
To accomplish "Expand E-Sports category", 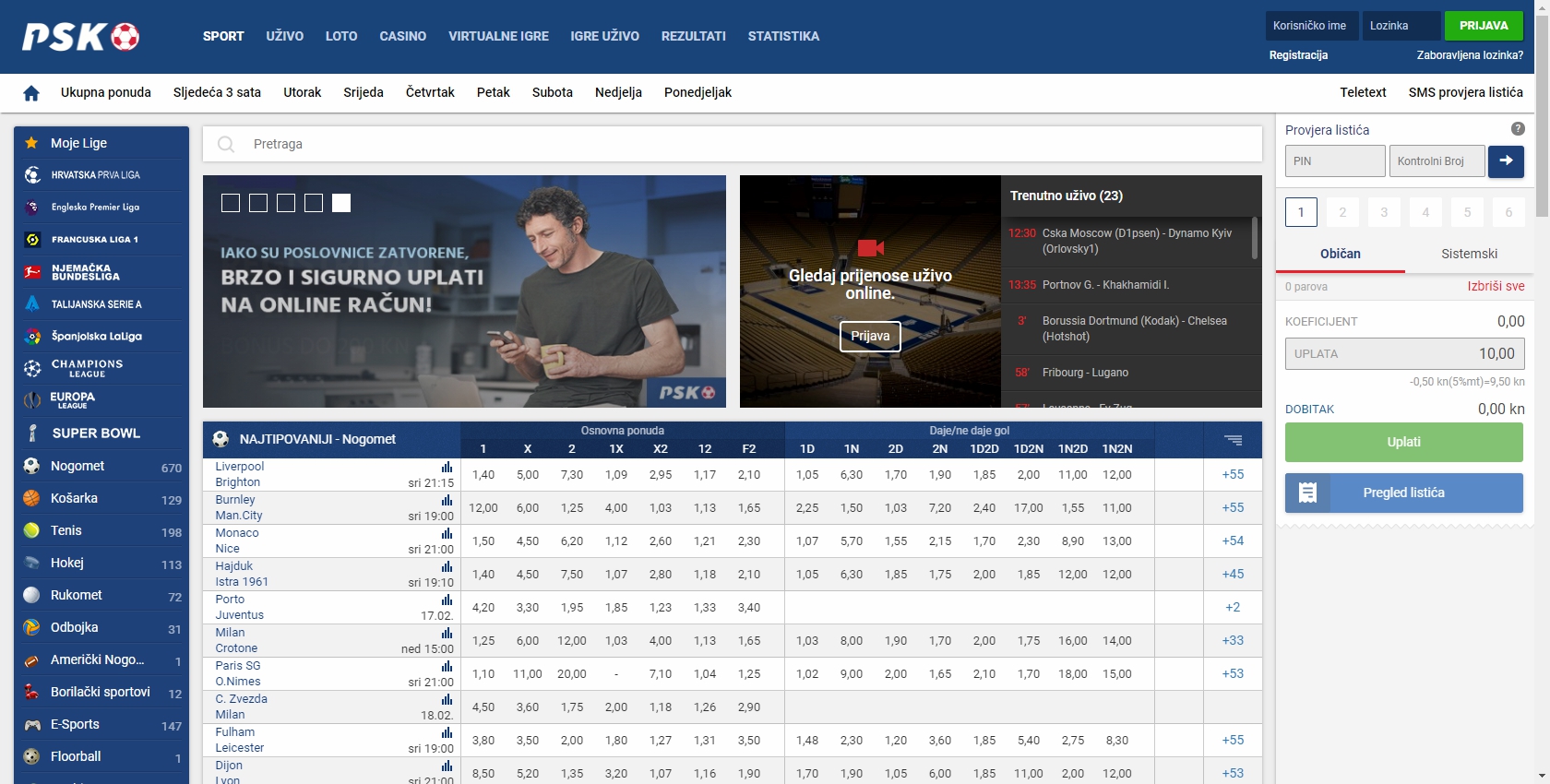I will [x=101, y=725].
